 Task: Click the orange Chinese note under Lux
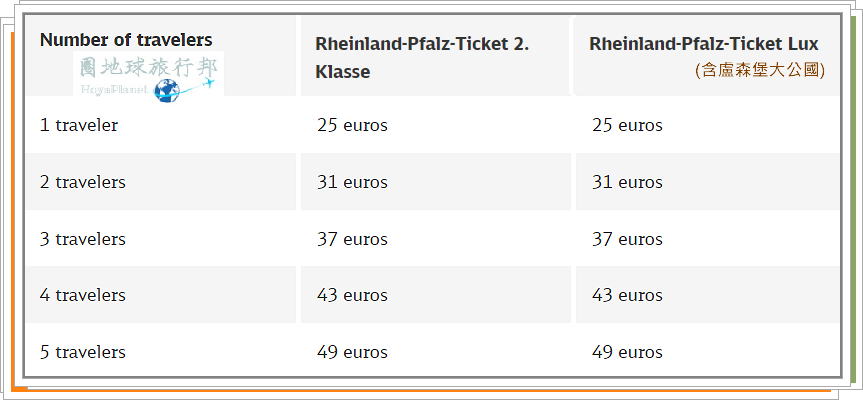tap(760, 70)
